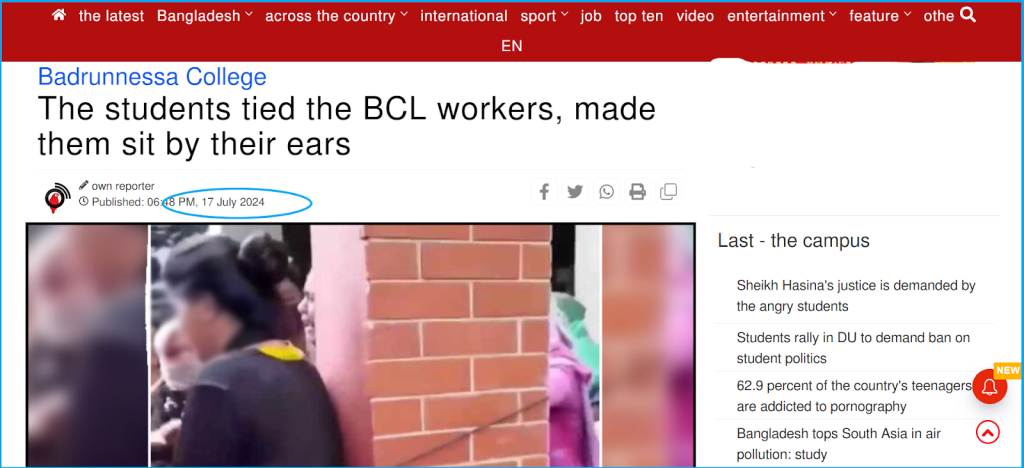Click the article's blurred video thumbnail
1024x468 pixels.
(x=360, y=345)
